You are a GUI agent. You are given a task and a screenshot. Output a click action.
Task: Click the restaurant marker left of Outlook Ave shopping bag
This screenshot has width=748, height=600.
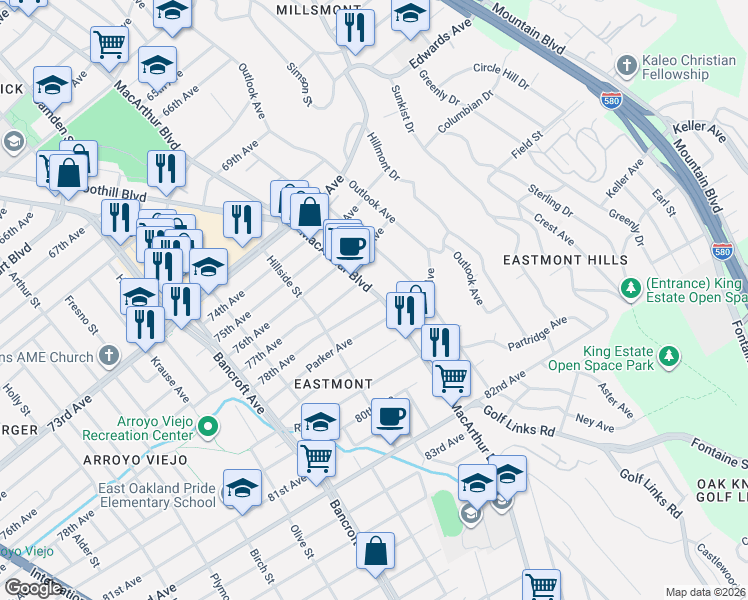[405, 311]
